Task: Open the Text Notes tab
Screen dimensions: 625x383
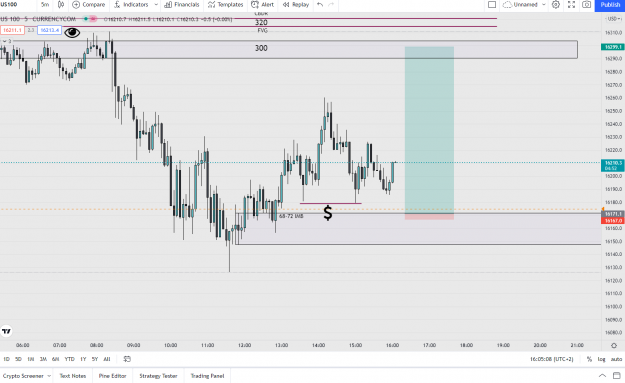Action: [73, 376]
